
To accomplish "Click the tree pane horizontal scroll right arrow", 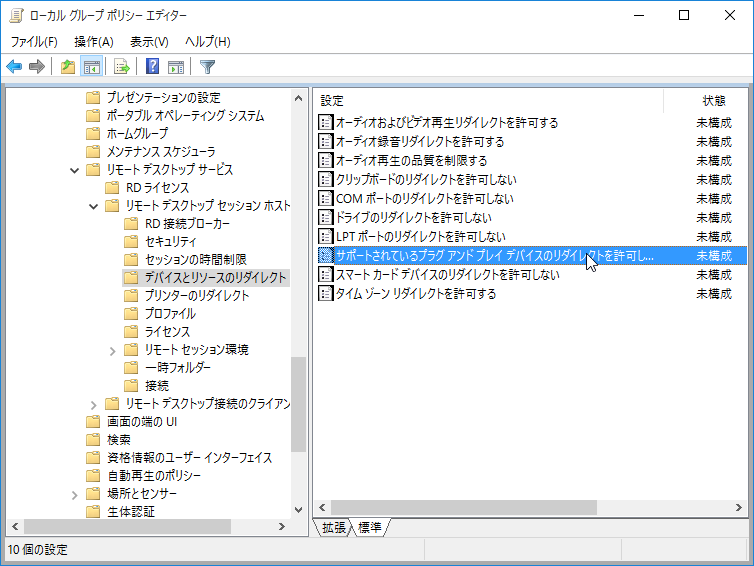I will point(282,527).
